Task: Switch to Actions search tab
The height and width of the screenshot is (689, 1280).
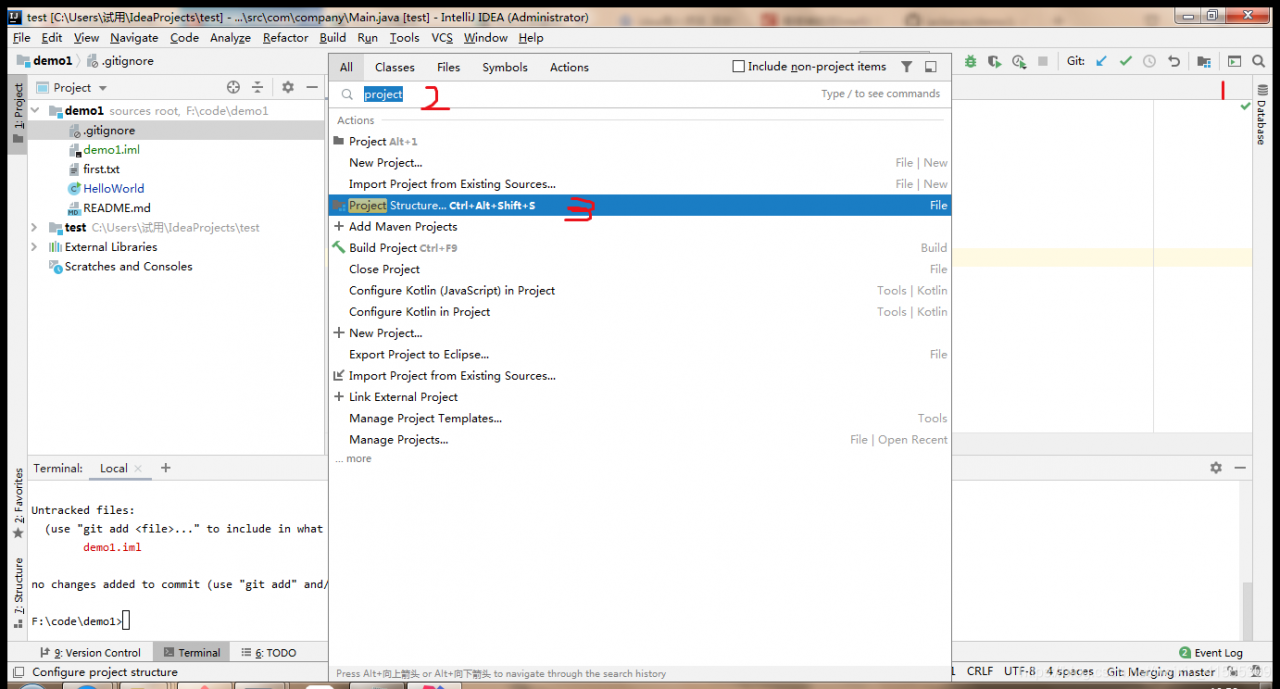Action: [x=569, y=67]
